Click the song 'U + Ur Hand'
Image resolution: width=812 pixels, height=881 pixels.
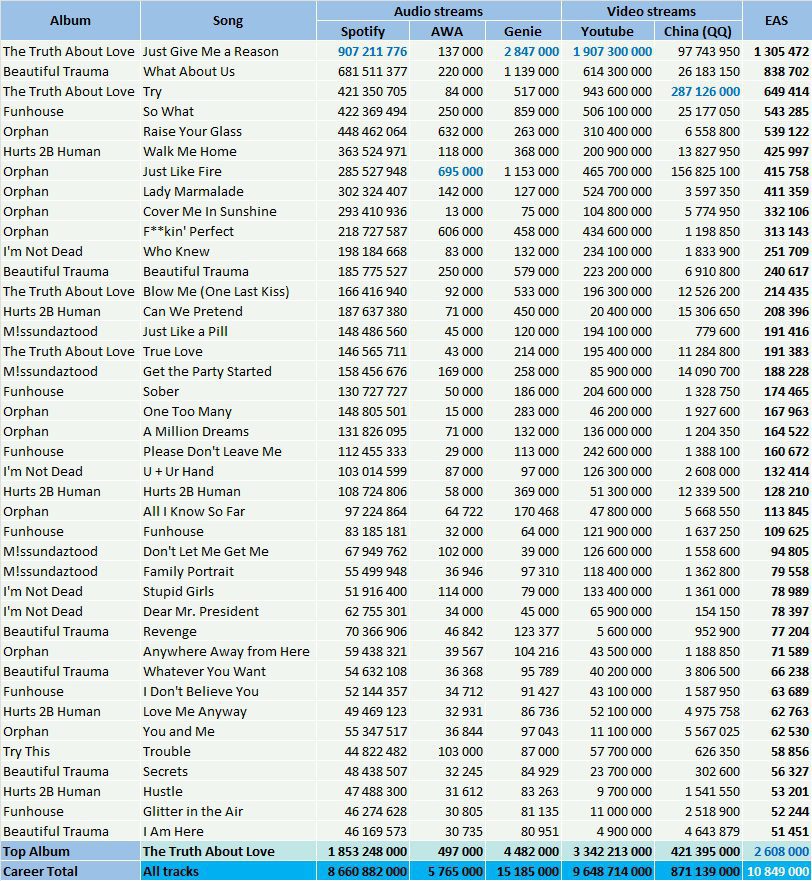(178, 472)
